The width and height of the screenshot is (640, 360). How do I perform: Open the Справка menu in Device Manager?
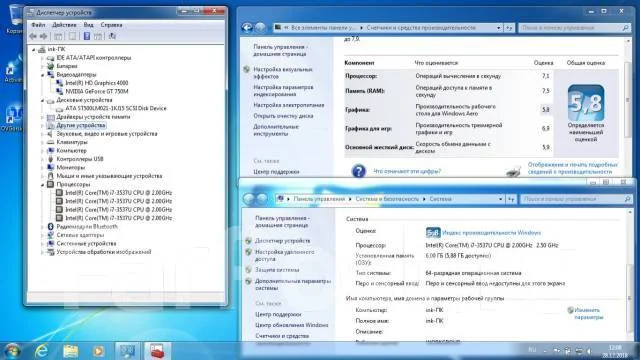(111, 25)
